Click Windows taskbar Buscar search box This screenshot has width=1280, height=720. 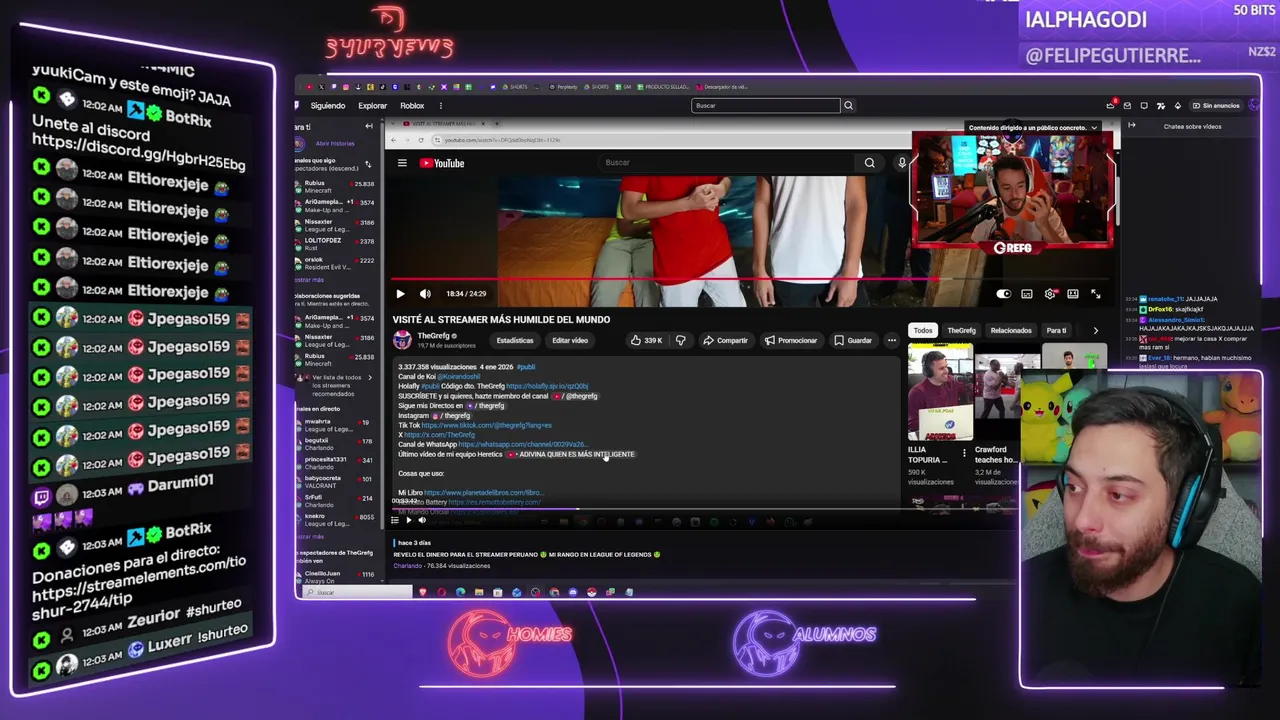(x=359, y=592)
